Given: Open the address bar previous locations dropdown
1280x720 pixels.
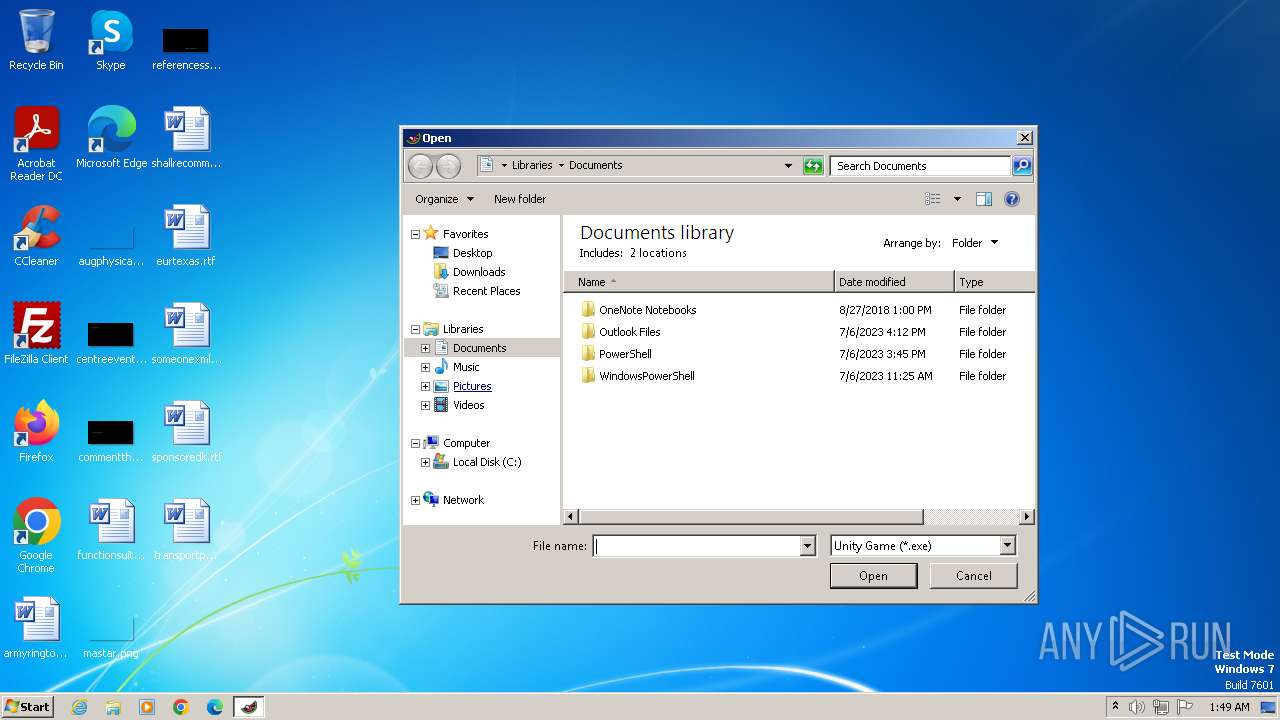Looking at the screenshot, I should (788, 166).
